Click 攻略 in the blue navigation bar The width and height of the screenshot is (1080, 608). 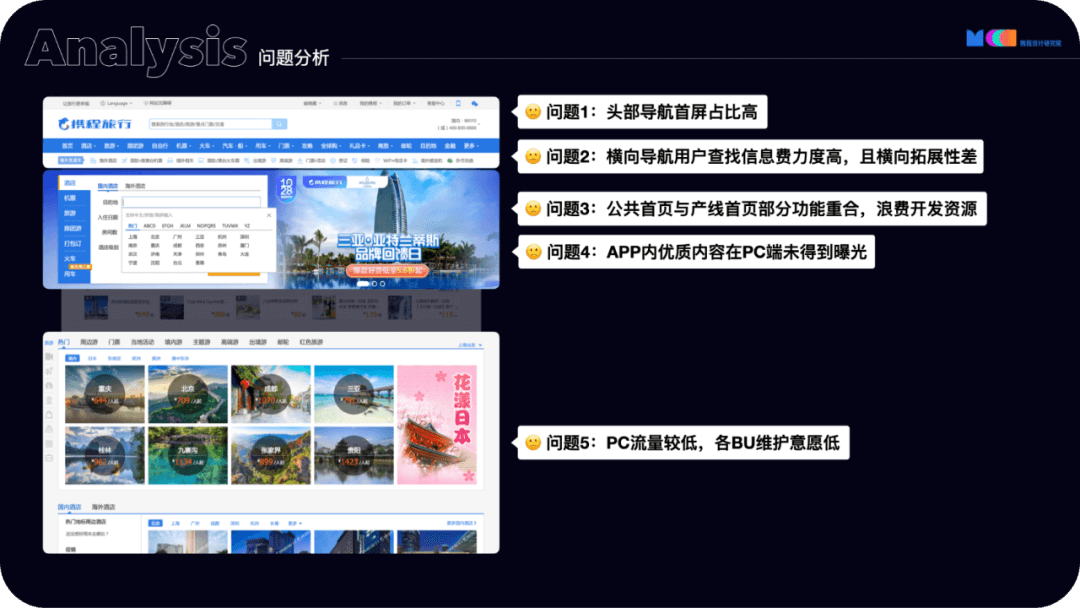(307, 146)
